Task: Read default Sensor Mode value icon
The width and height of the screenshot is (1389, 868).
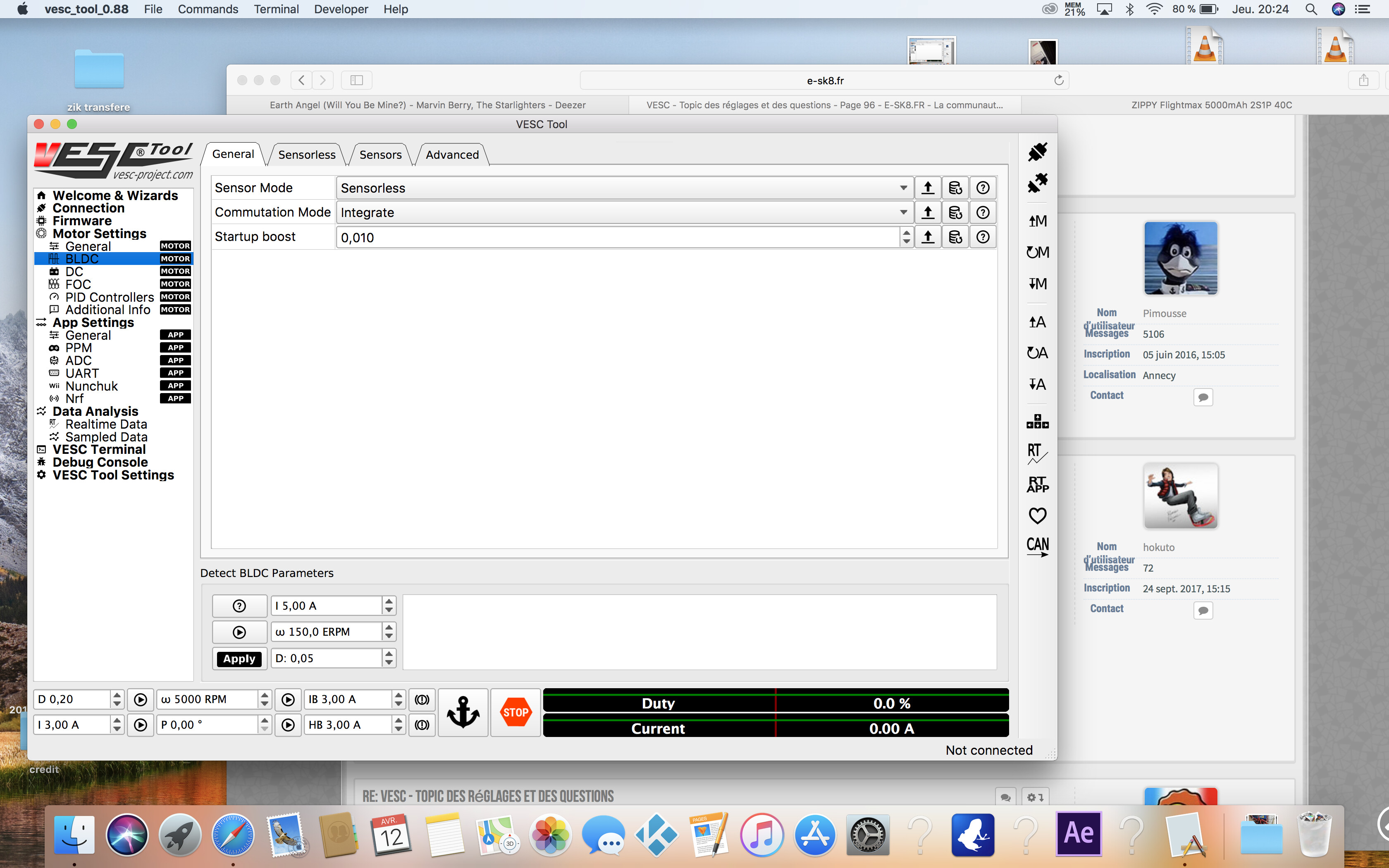Action: [955, 188]
